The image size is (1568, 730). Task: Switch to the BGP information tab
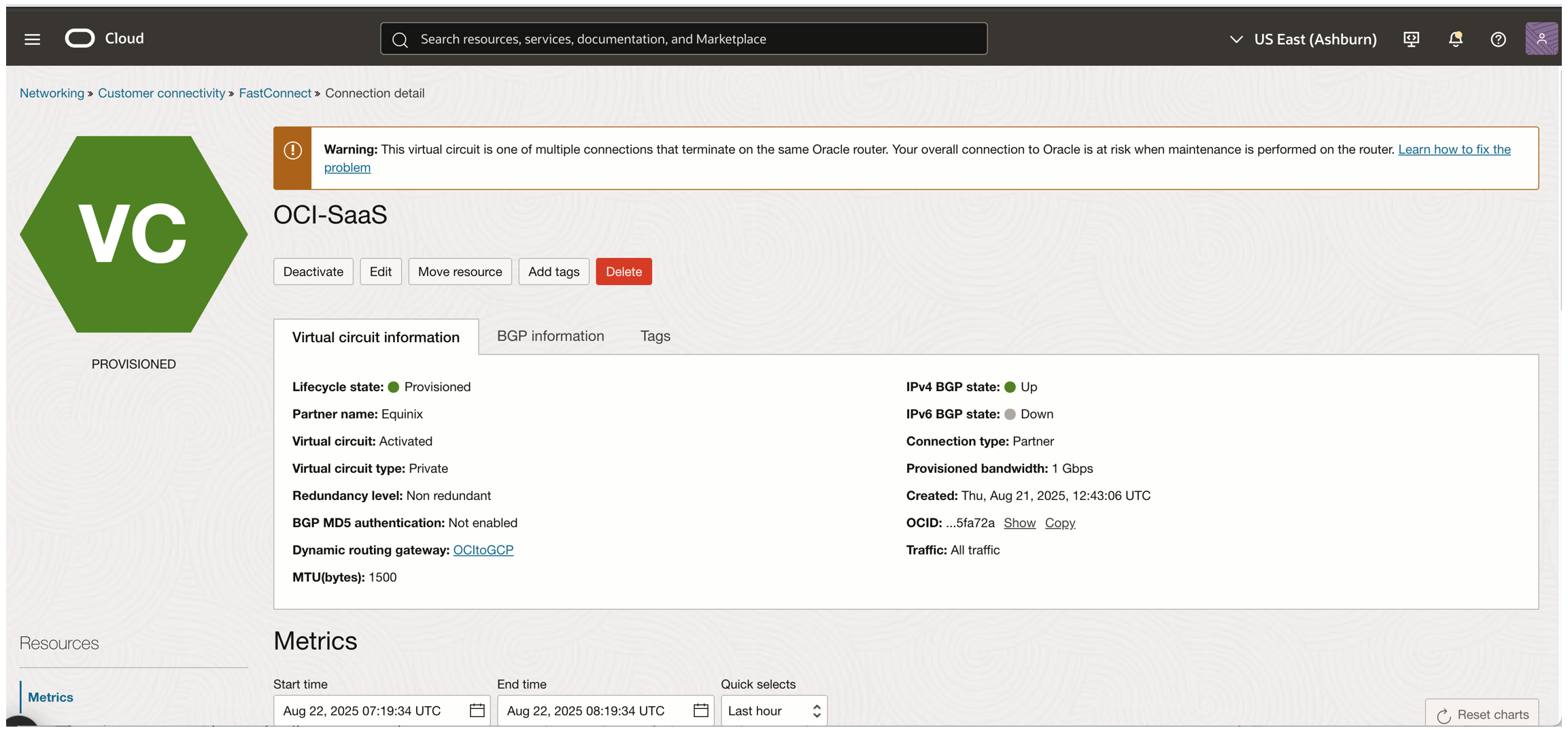pyautogui.click(x=550, y=336)
